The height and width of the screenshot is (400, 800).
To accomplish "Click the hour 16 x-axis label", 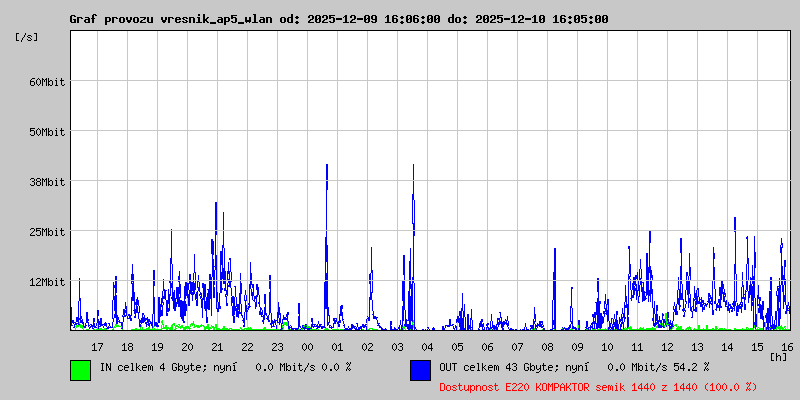I will tap(786, 347).
